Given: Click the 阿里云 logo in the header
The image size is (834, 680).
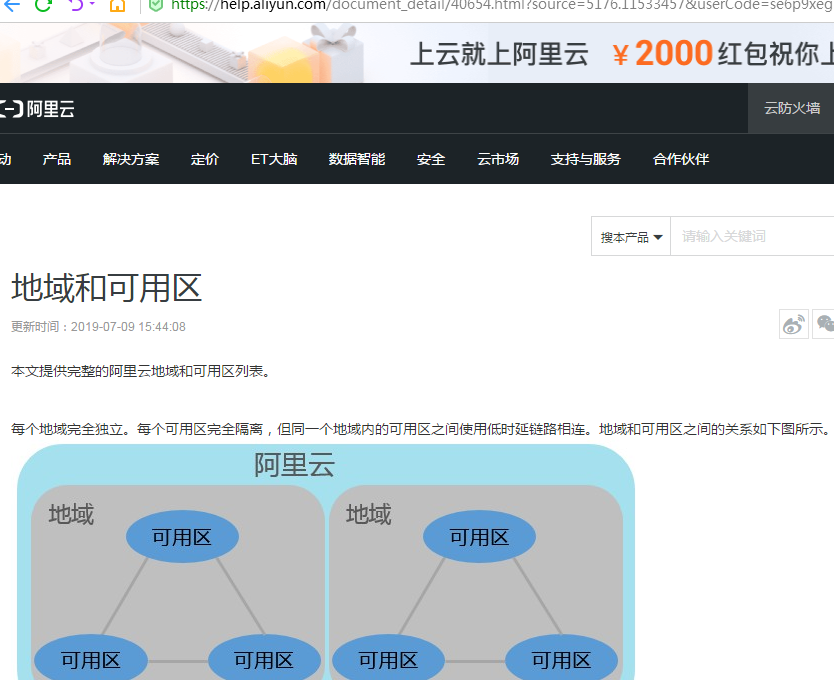Looking at the screenshot, I should point(37,109).
